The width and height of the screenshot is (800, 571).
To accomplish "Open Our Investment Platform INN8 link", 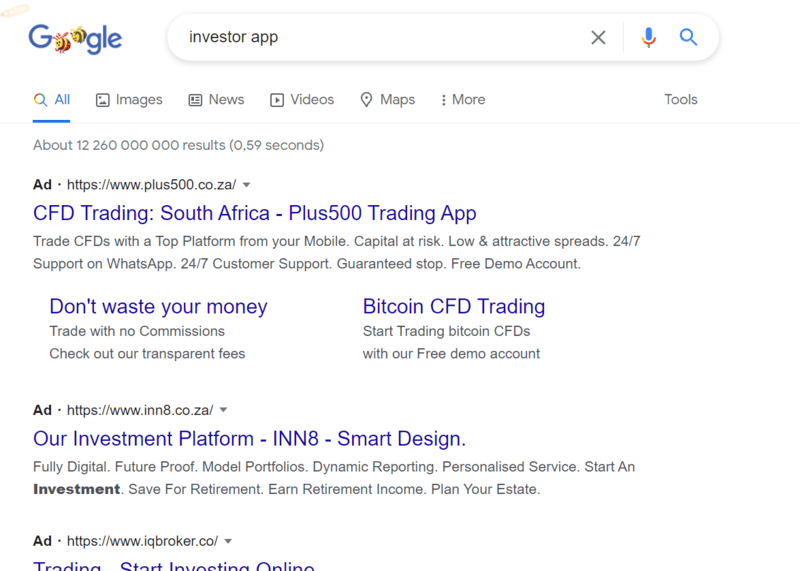I will pyautogui.click(x=249, y=439).
